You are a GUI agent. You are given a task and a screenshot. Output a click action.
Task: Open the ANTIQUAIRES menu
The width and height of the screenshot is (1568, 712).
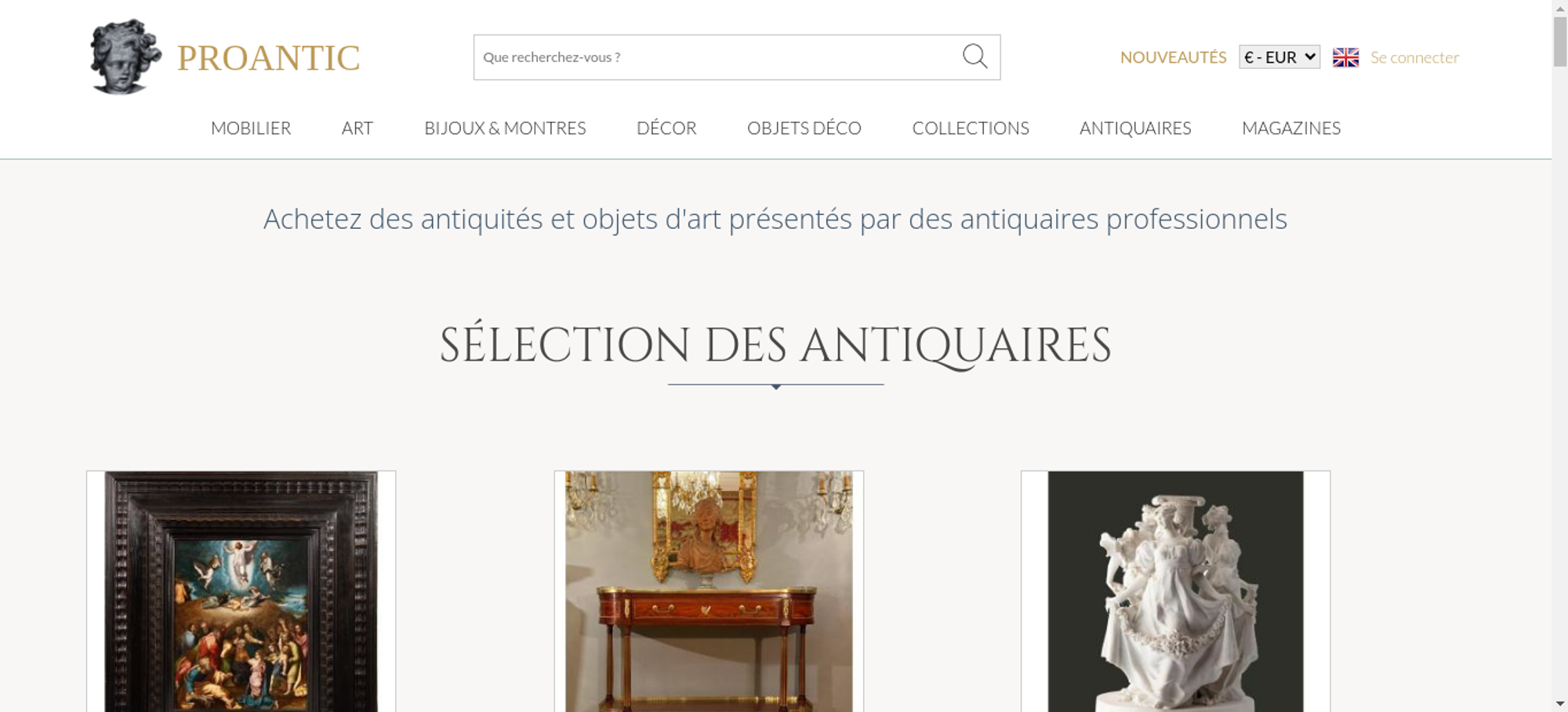tap(1135, 128)
